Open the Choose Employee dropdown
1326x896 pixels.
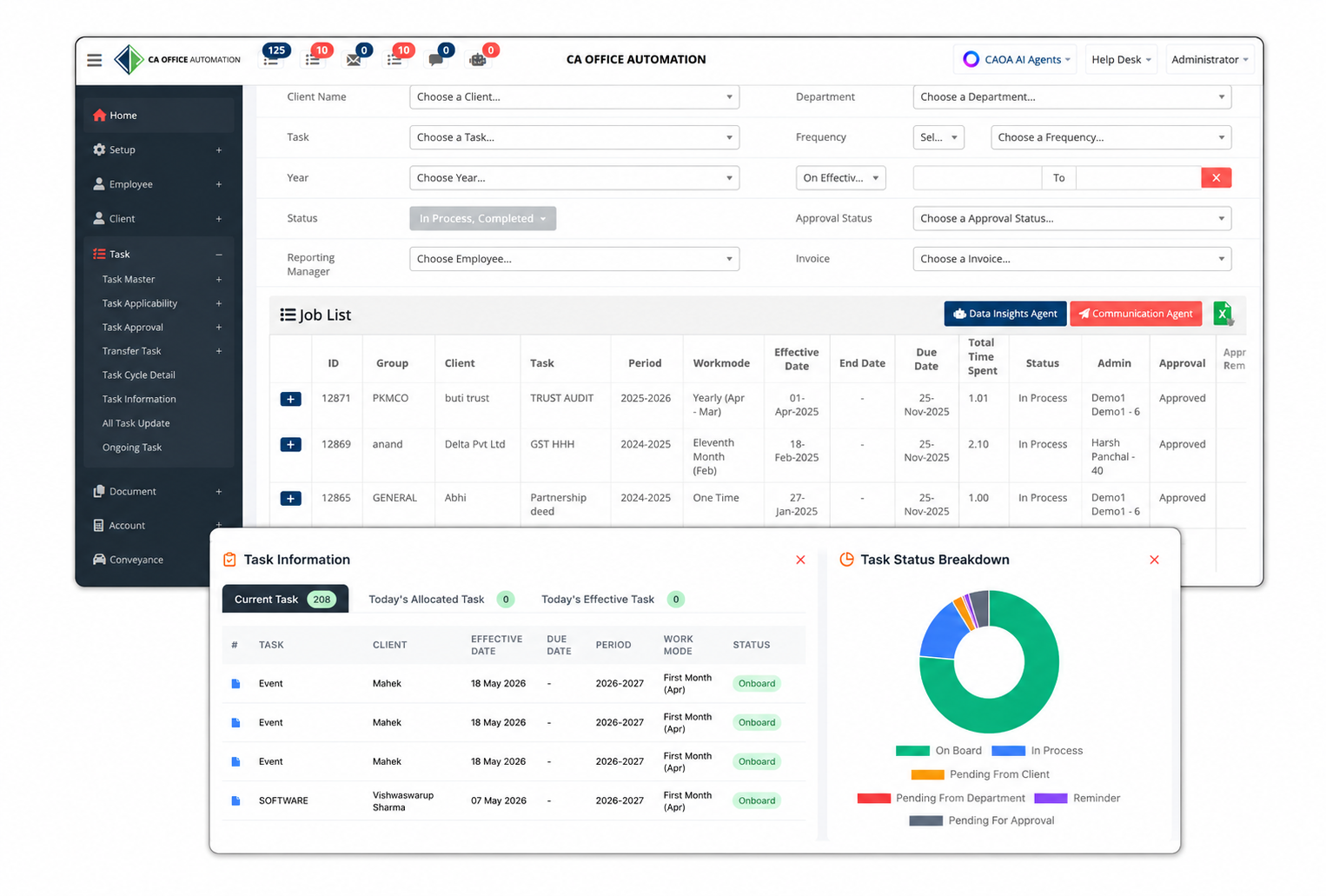[x=574, y=259]
